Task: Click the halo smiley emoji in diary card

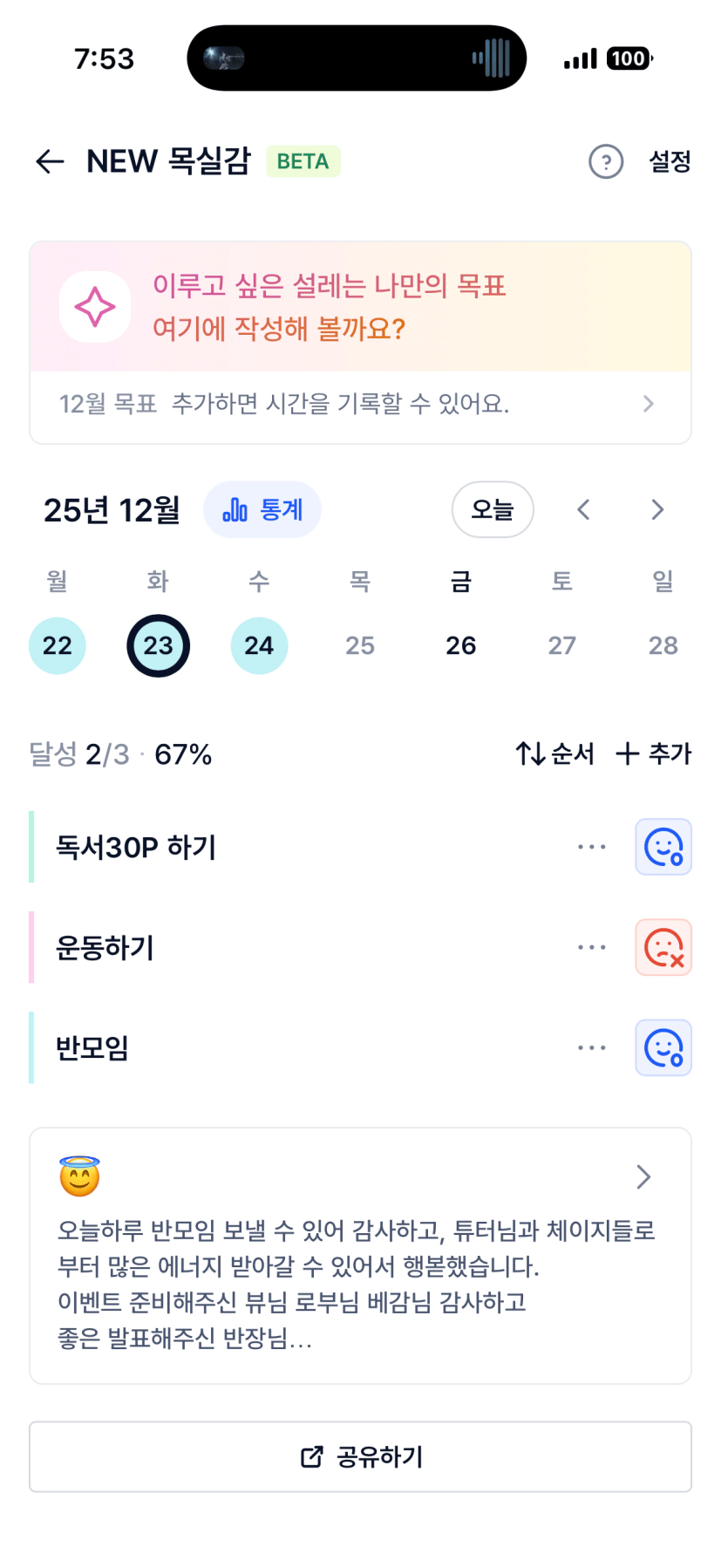Action: [79, 1176]
